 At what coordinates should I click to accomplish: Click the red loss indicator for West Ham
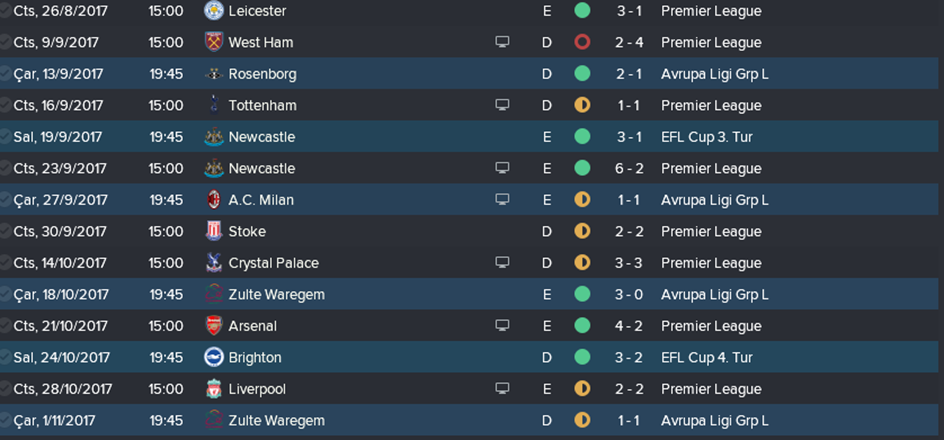coord(582,43)
